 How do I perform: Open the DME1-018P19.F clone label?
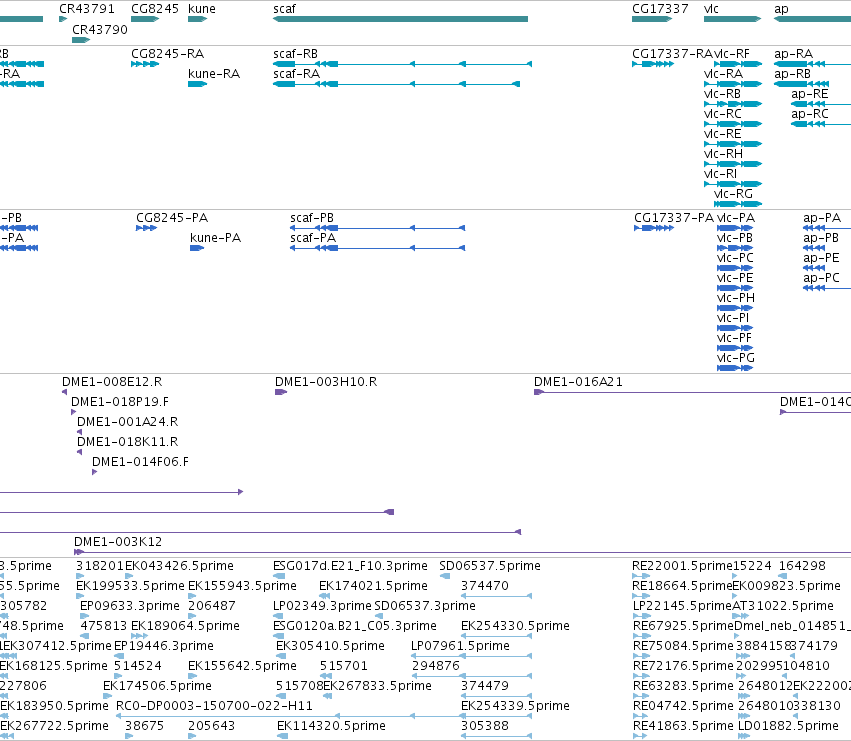[120, 402]
